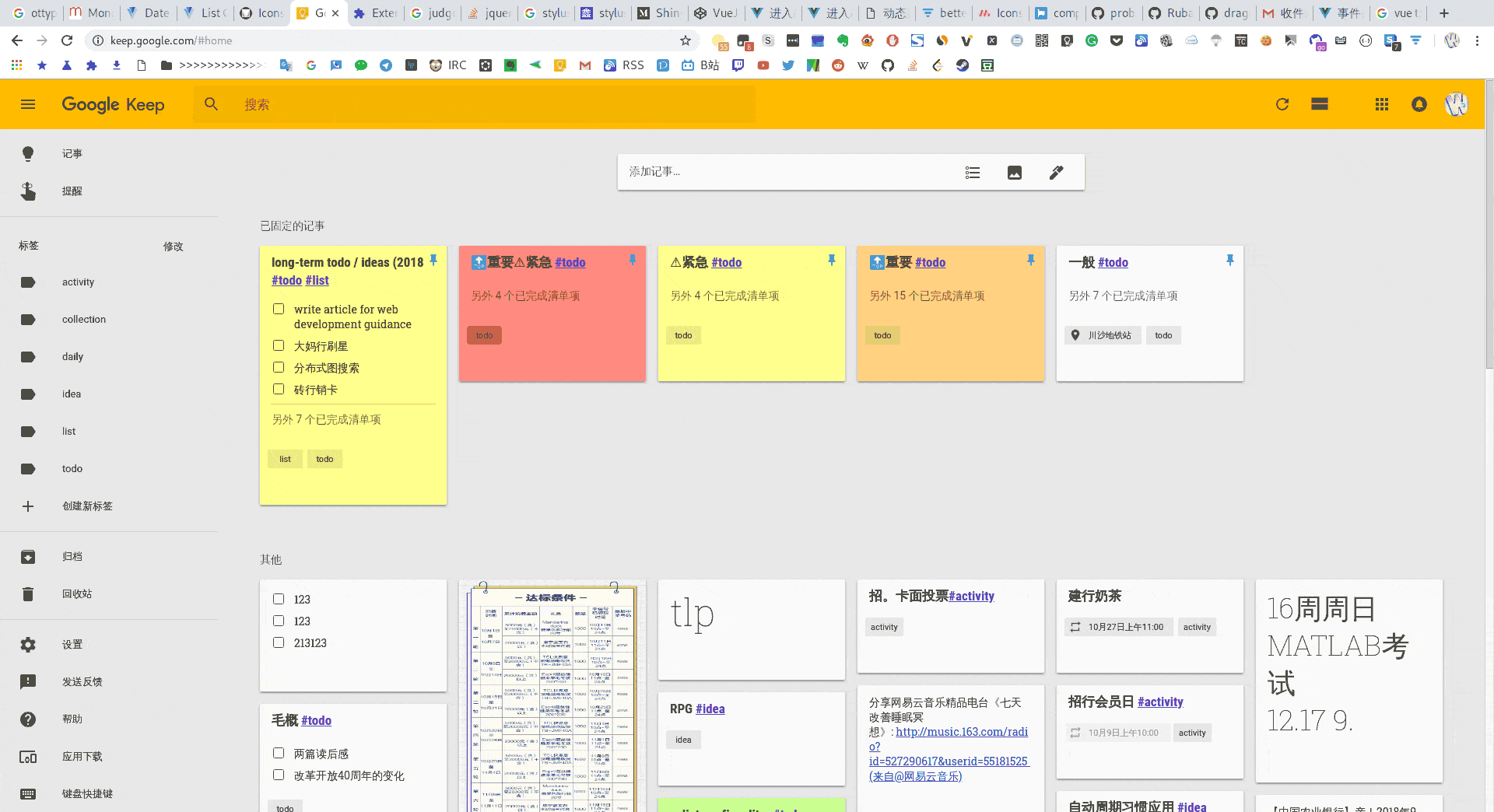
Task: Open 设置 settings
Action: [x=109, y=645]
